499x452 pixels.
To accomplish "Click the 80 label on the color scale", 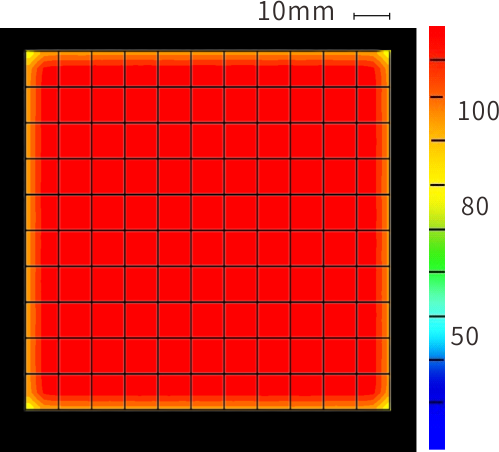I will [475, 206].
